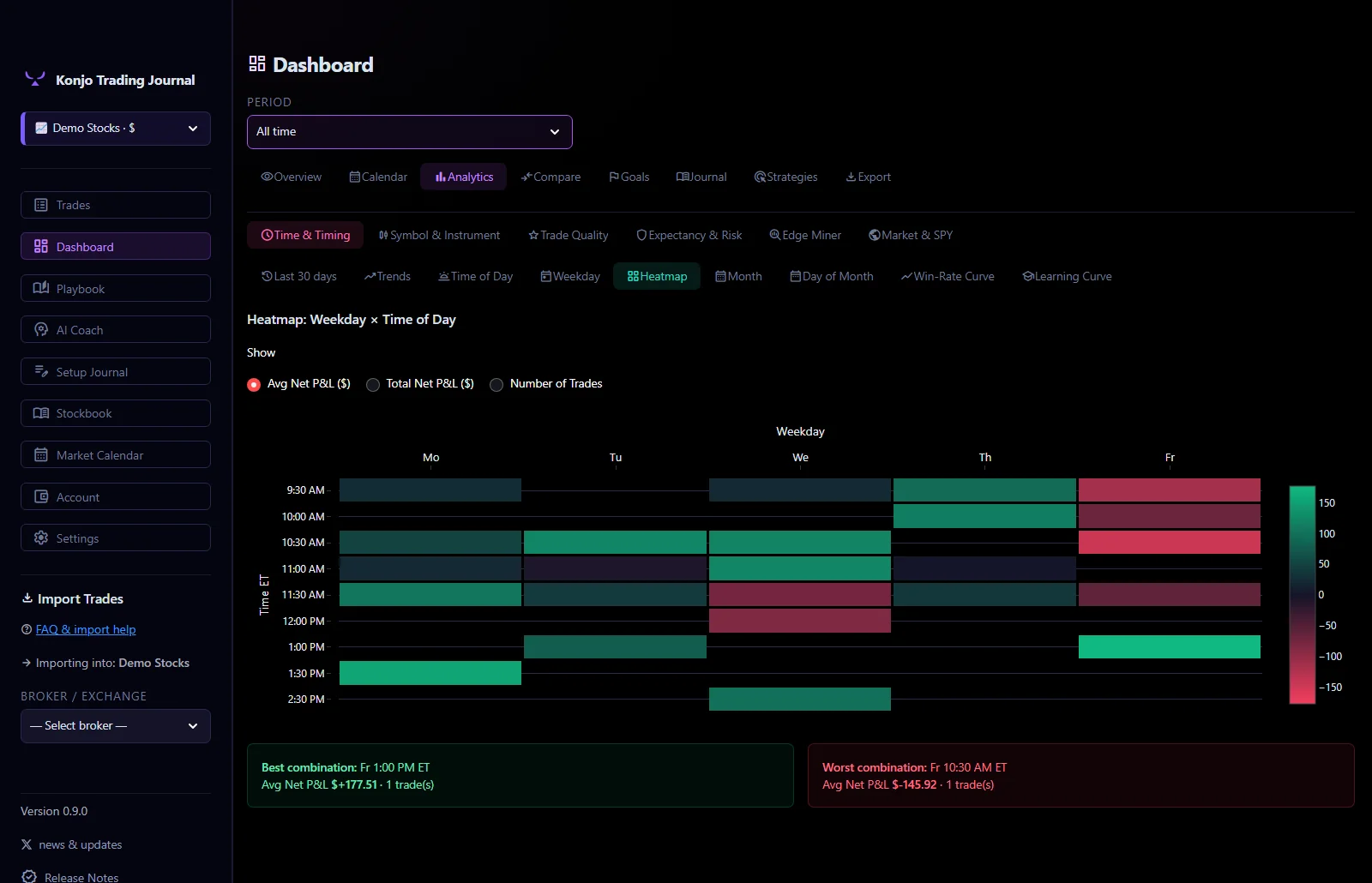Viewport: 1372px width, 883px height.
Task: Click the Best combination summary card
Action: click(521, 776)
